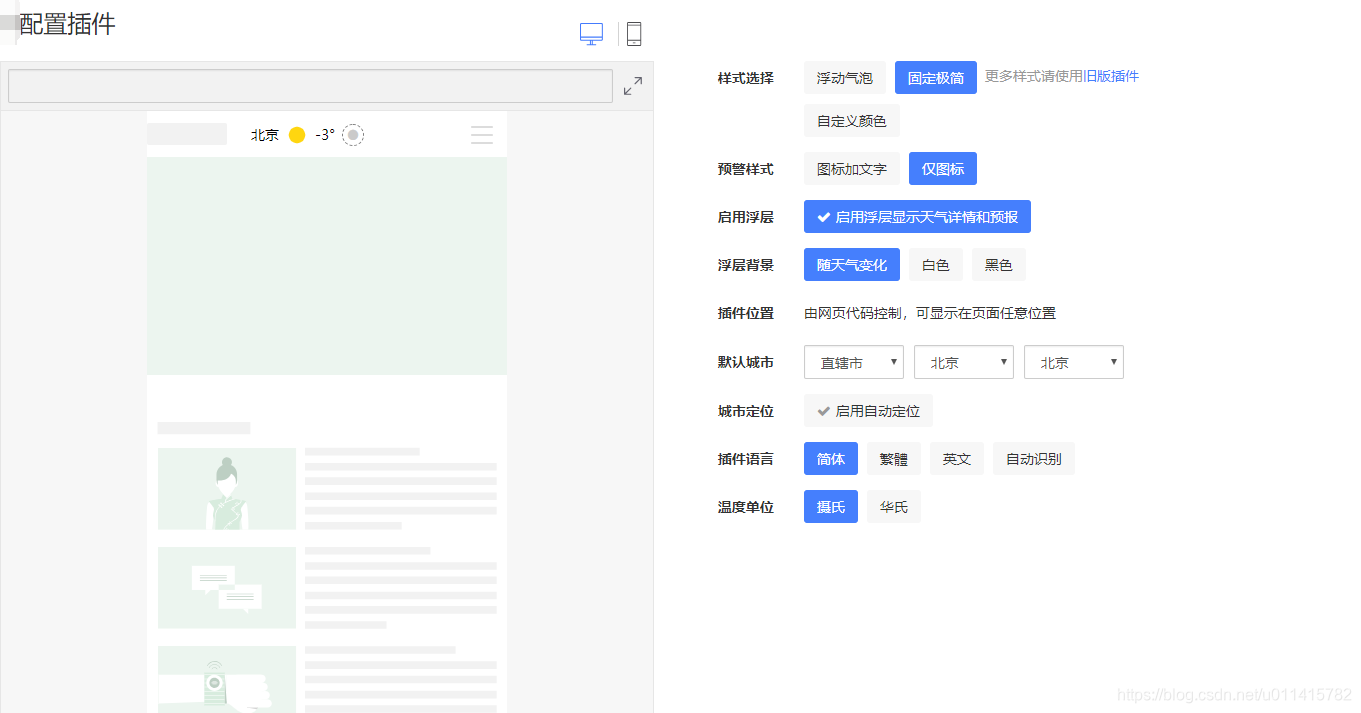Click 北京 city name in preview widget

[x=265, y=135]
